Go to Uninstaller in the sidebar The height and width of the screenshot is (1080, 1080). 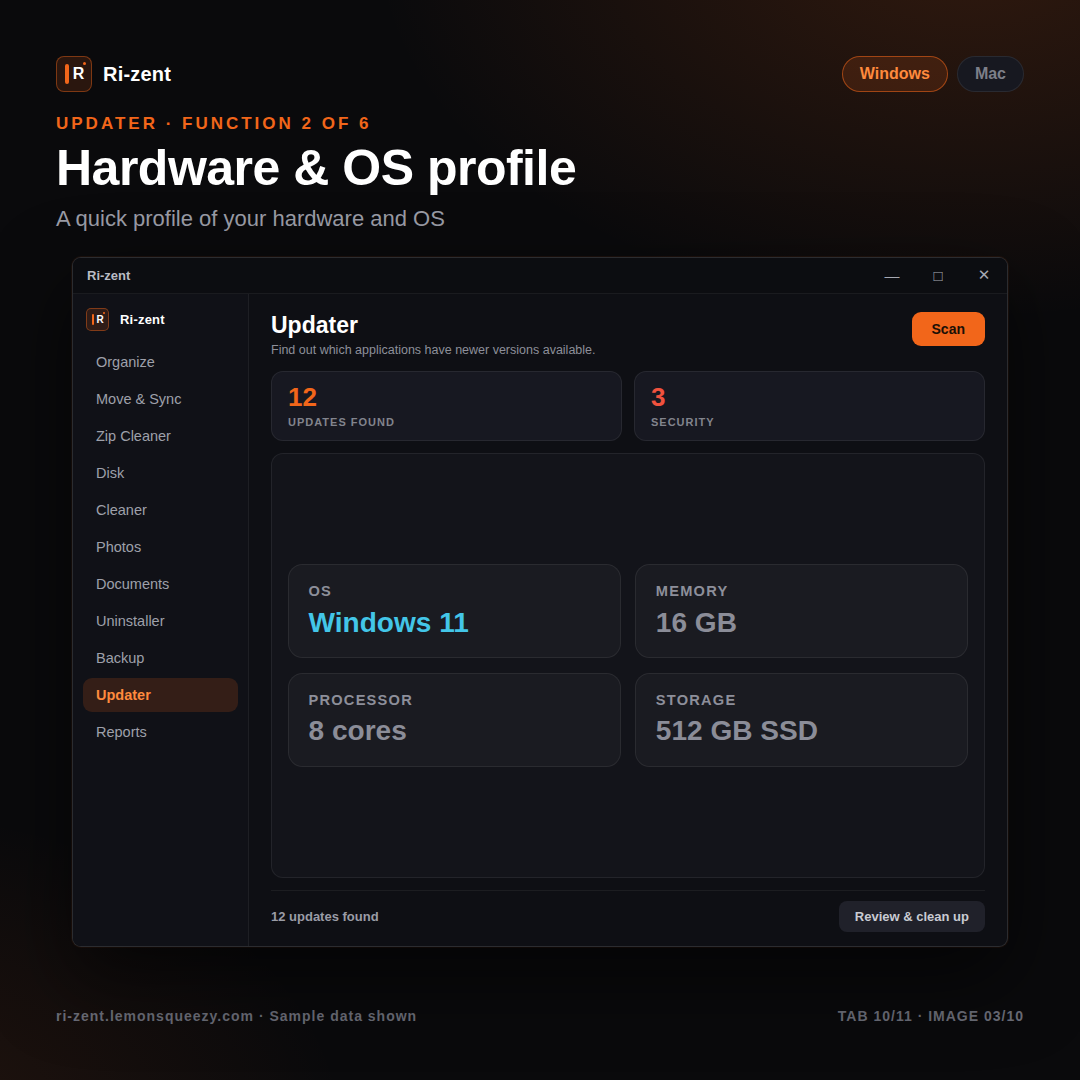(x=160, y=621)
